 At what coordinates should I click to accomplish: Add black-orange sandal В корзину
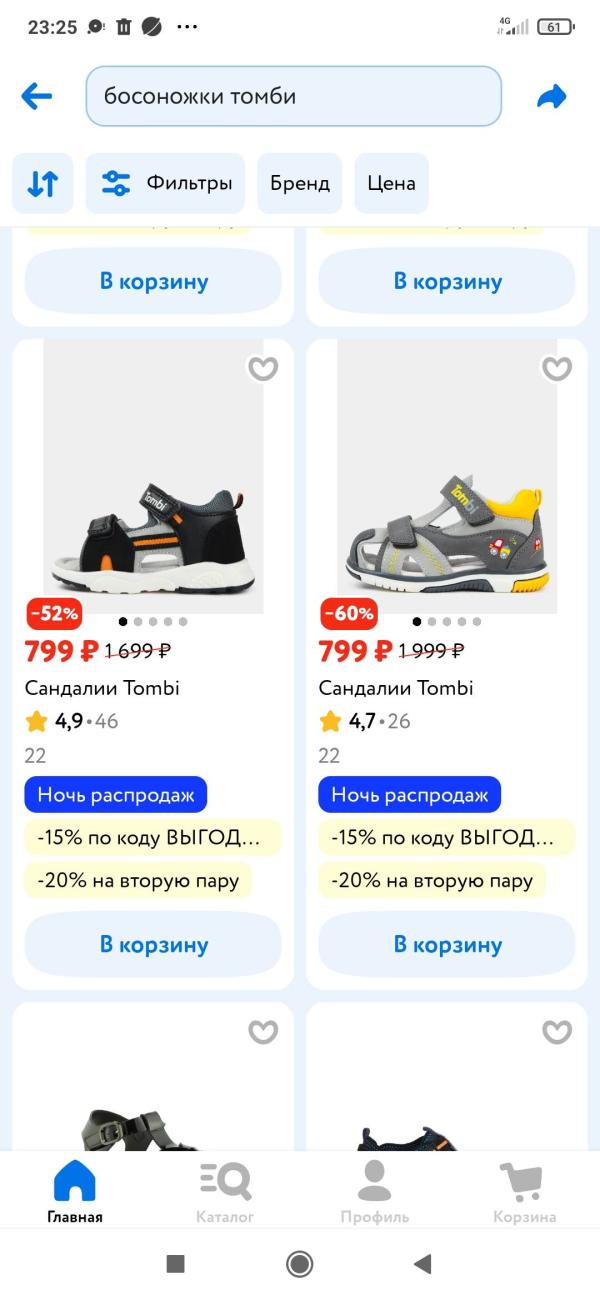153,944
